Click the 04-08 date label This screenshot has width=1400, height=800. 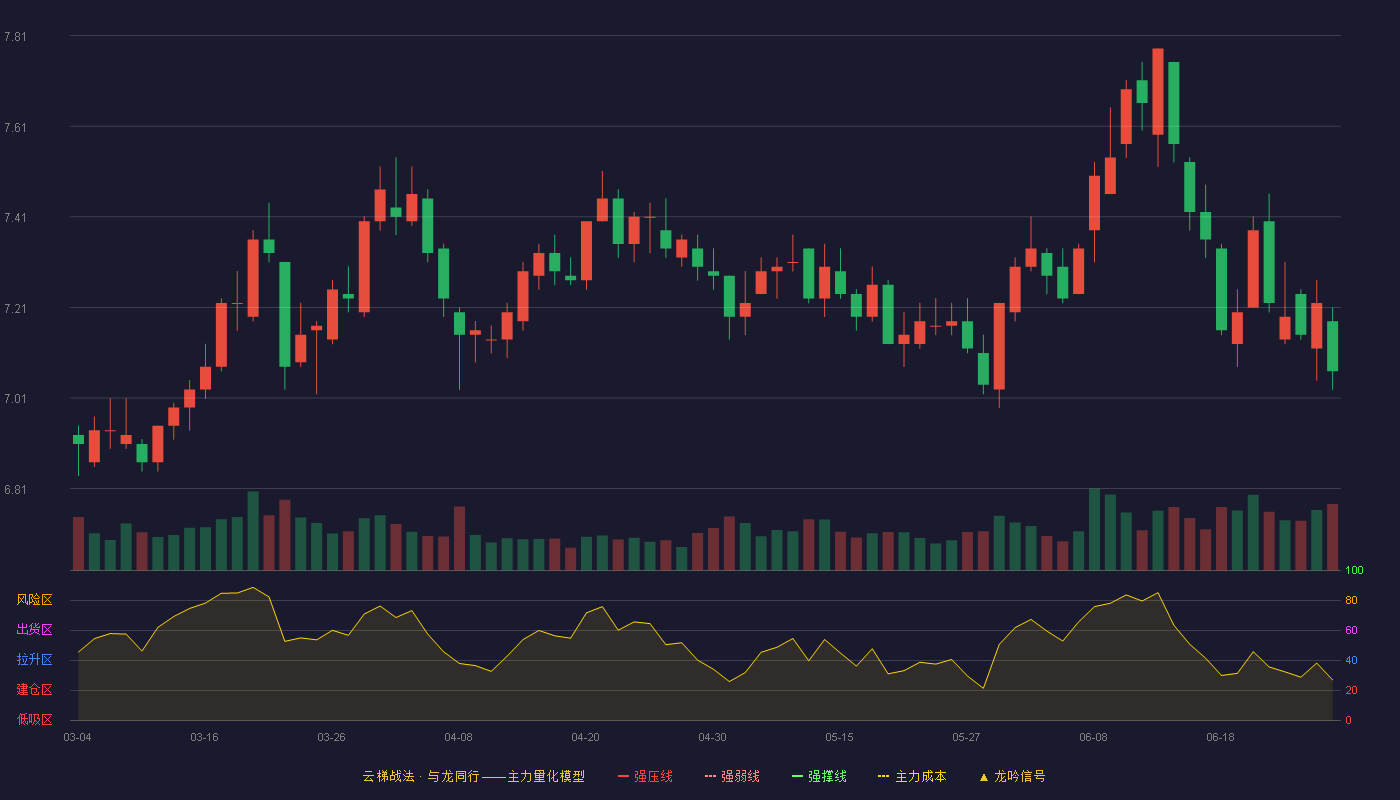(458, 737)
